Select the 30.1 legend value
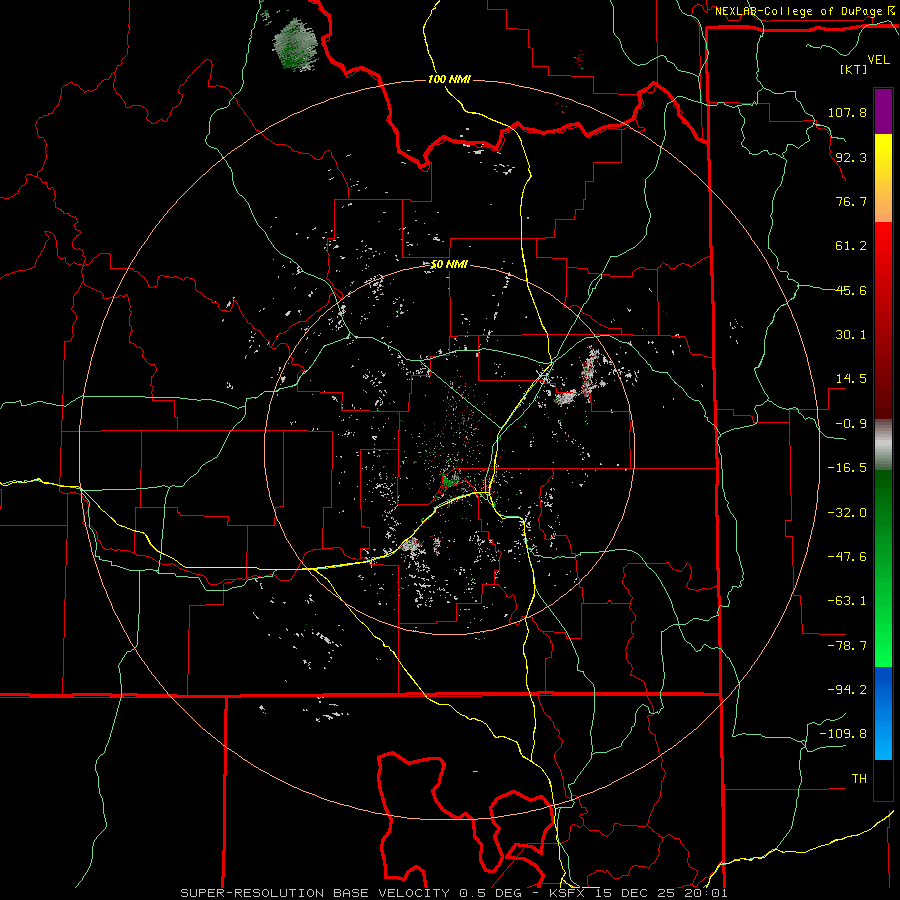 point(851,335)
